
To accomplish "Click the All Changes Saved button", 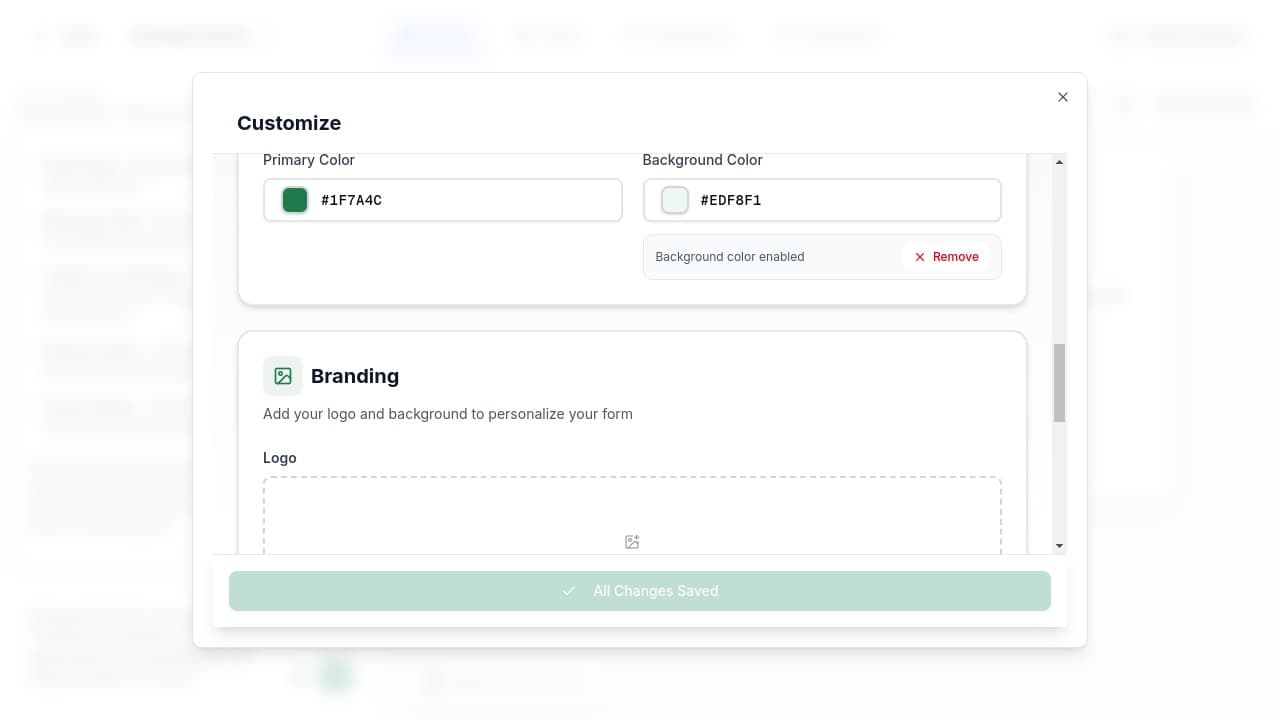I will click(640, 590).
